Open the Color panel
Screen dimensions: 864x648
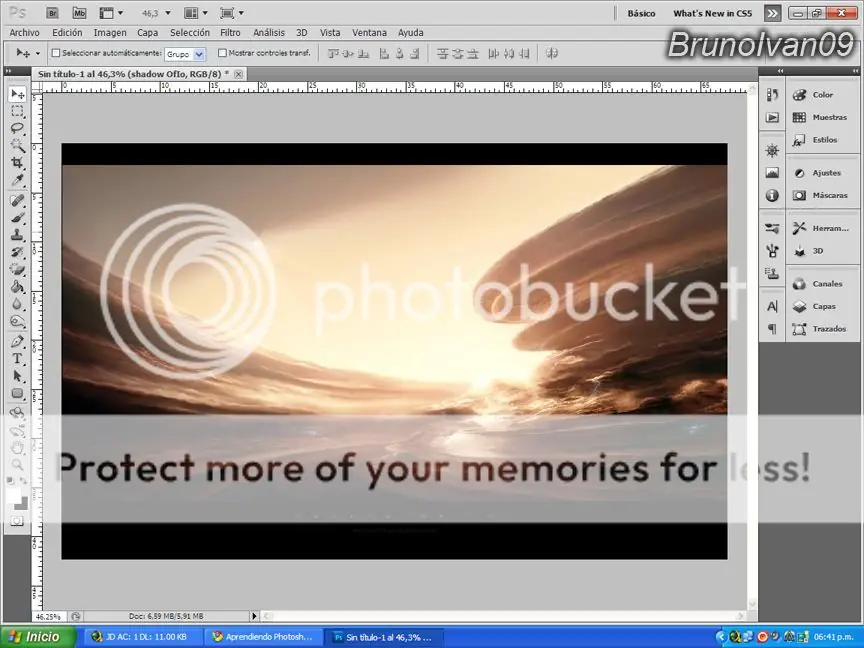coord(823,95)
